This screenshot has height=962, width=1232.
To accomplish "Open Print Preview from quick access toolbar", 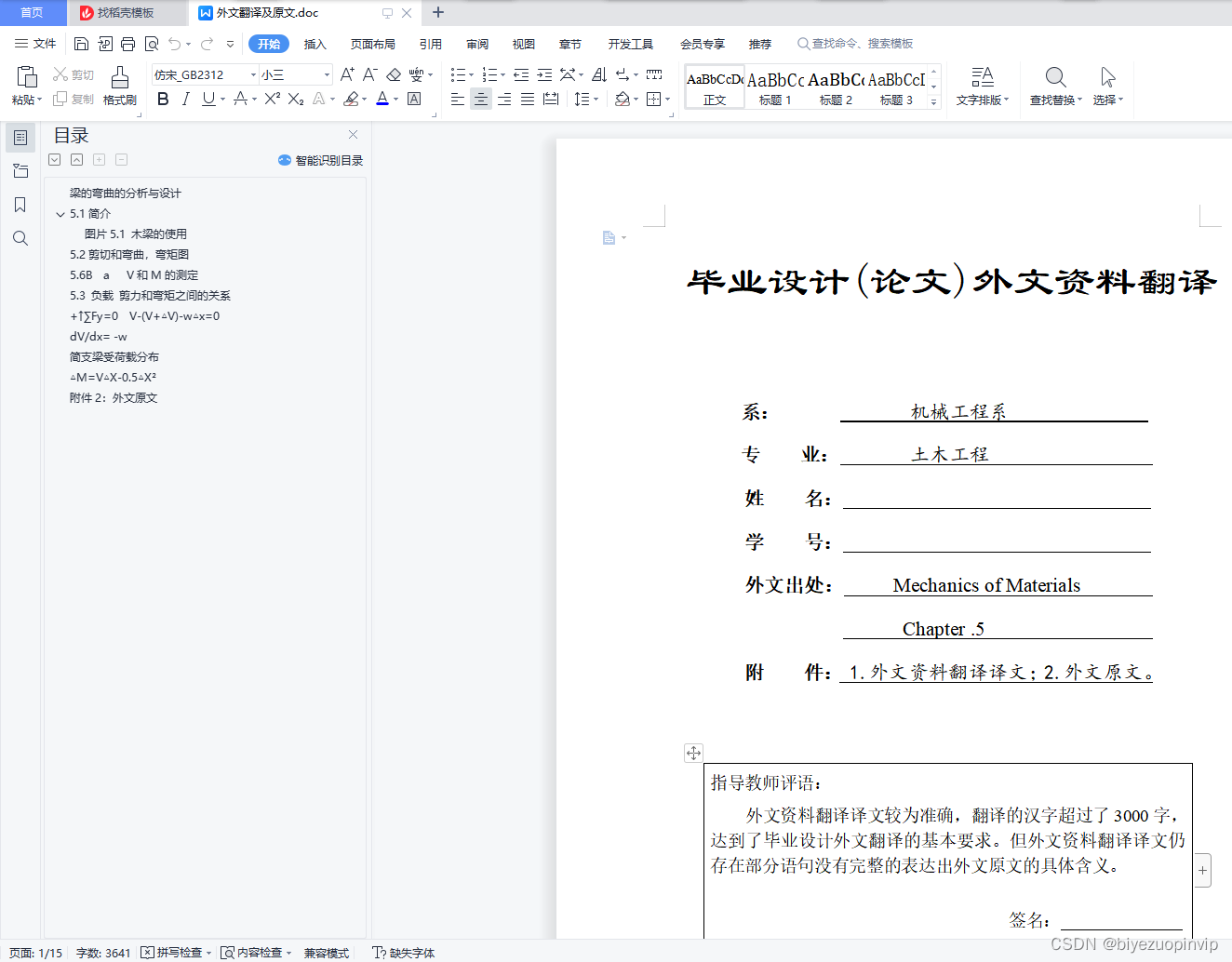I will [x=151, y=44].
